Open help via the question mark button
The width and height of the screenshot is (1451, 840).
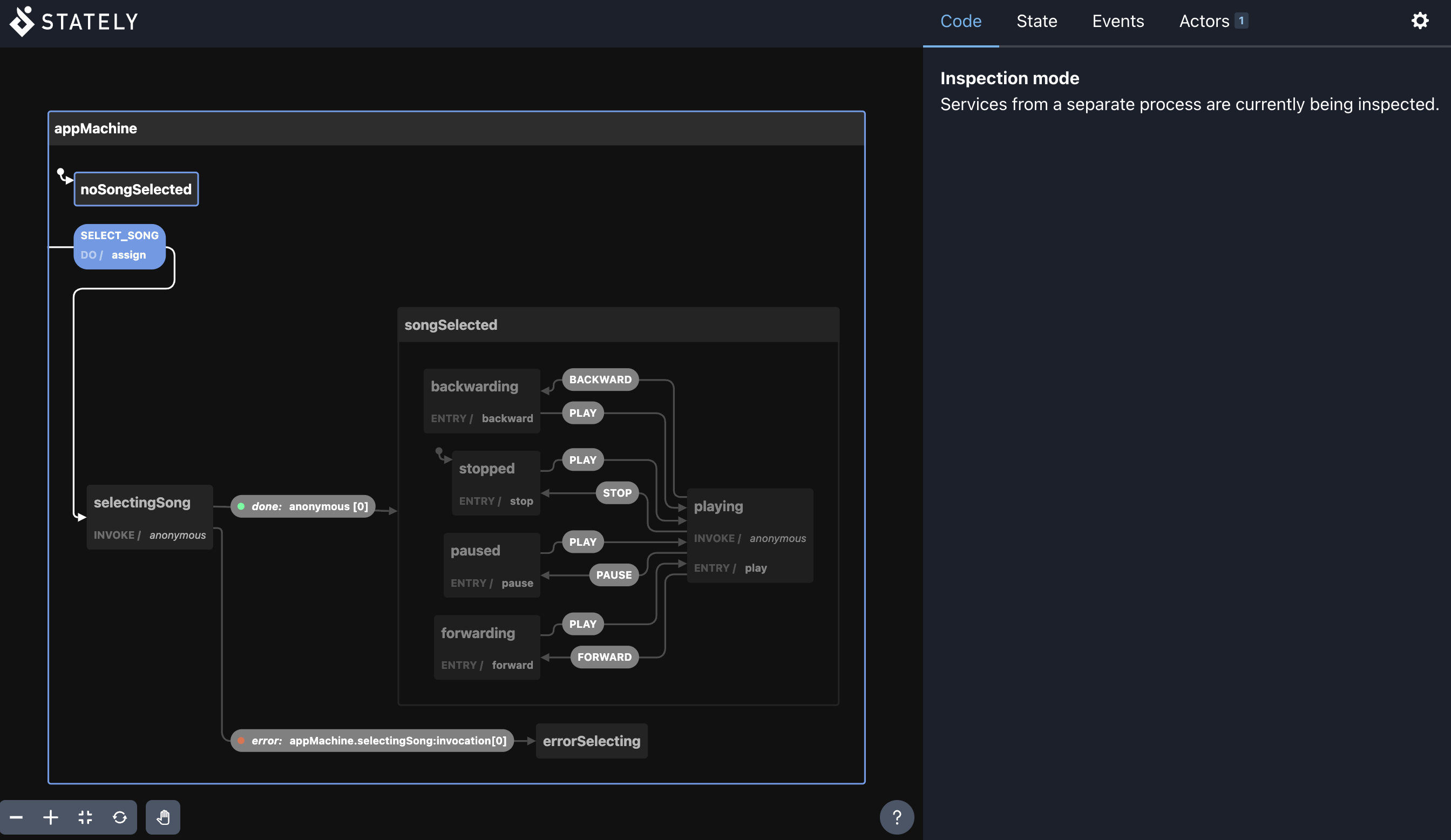(897, 817)
